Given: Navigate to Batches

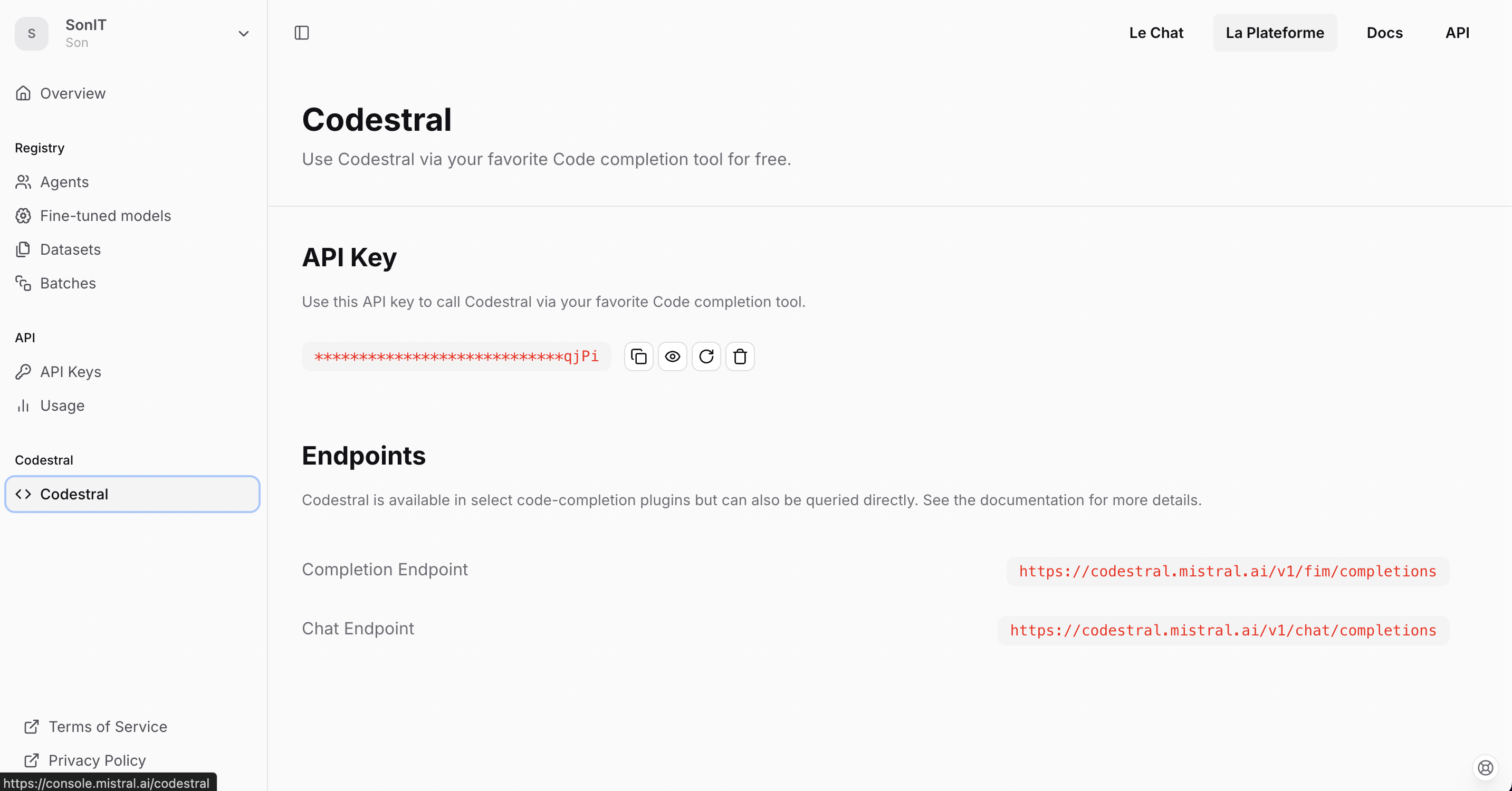Looking at the screenshot, I should point(68,283).
